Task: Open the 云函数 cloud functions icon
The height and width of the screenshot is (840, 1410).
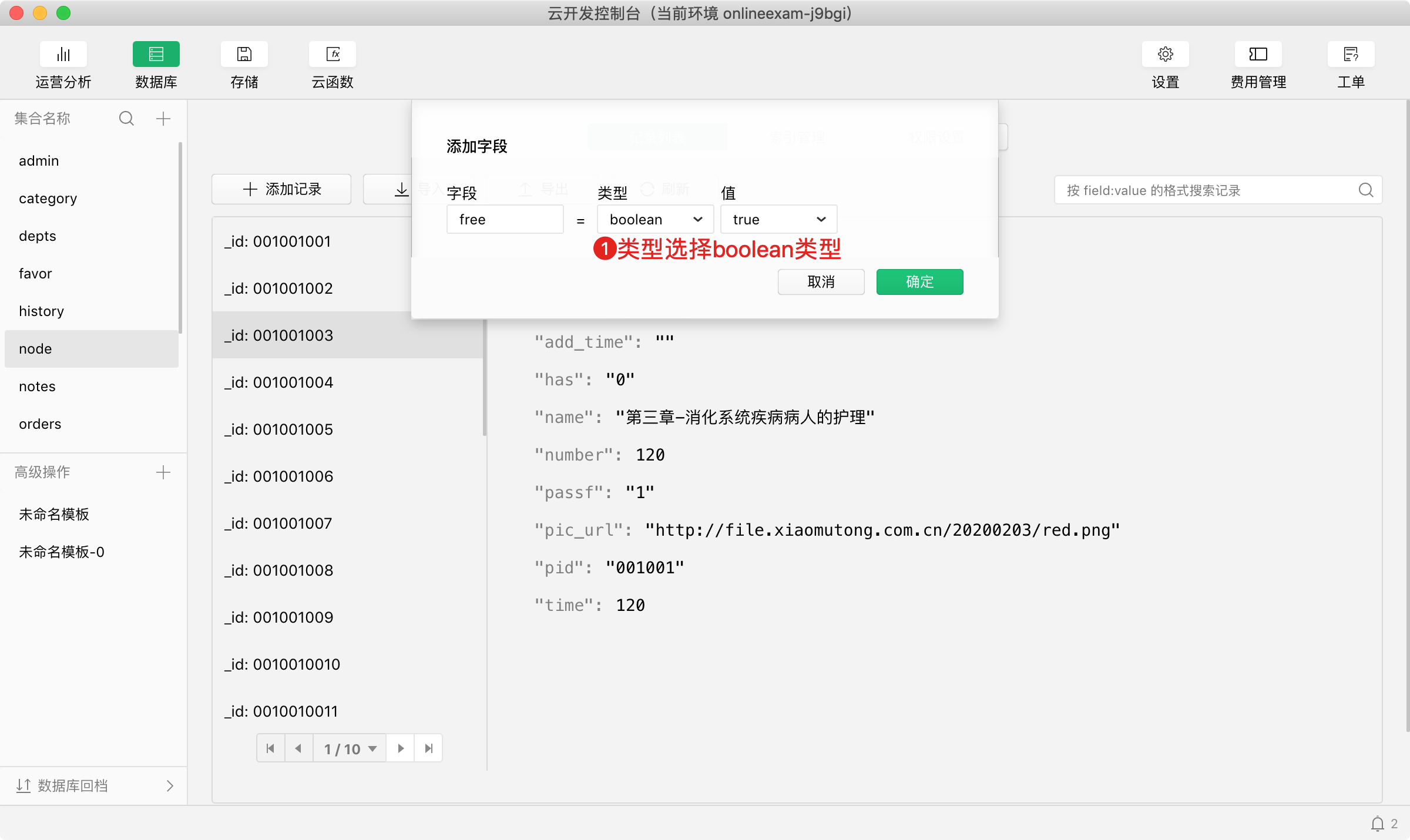Action: click(x=333, y=55)
